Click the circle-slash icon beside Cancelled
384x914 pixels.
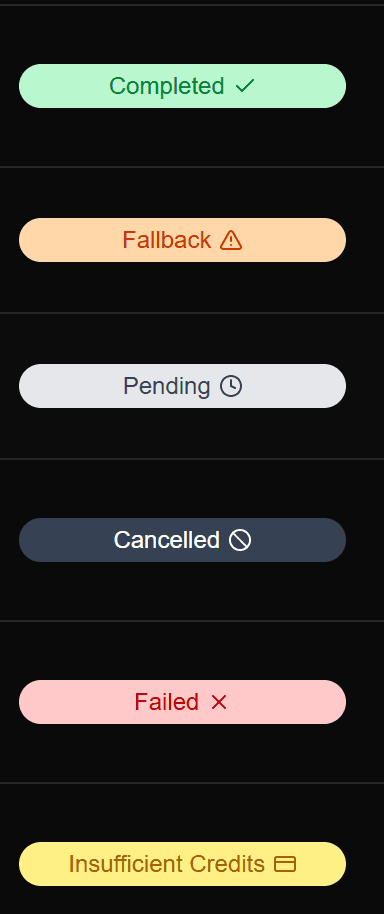[240, 540]
